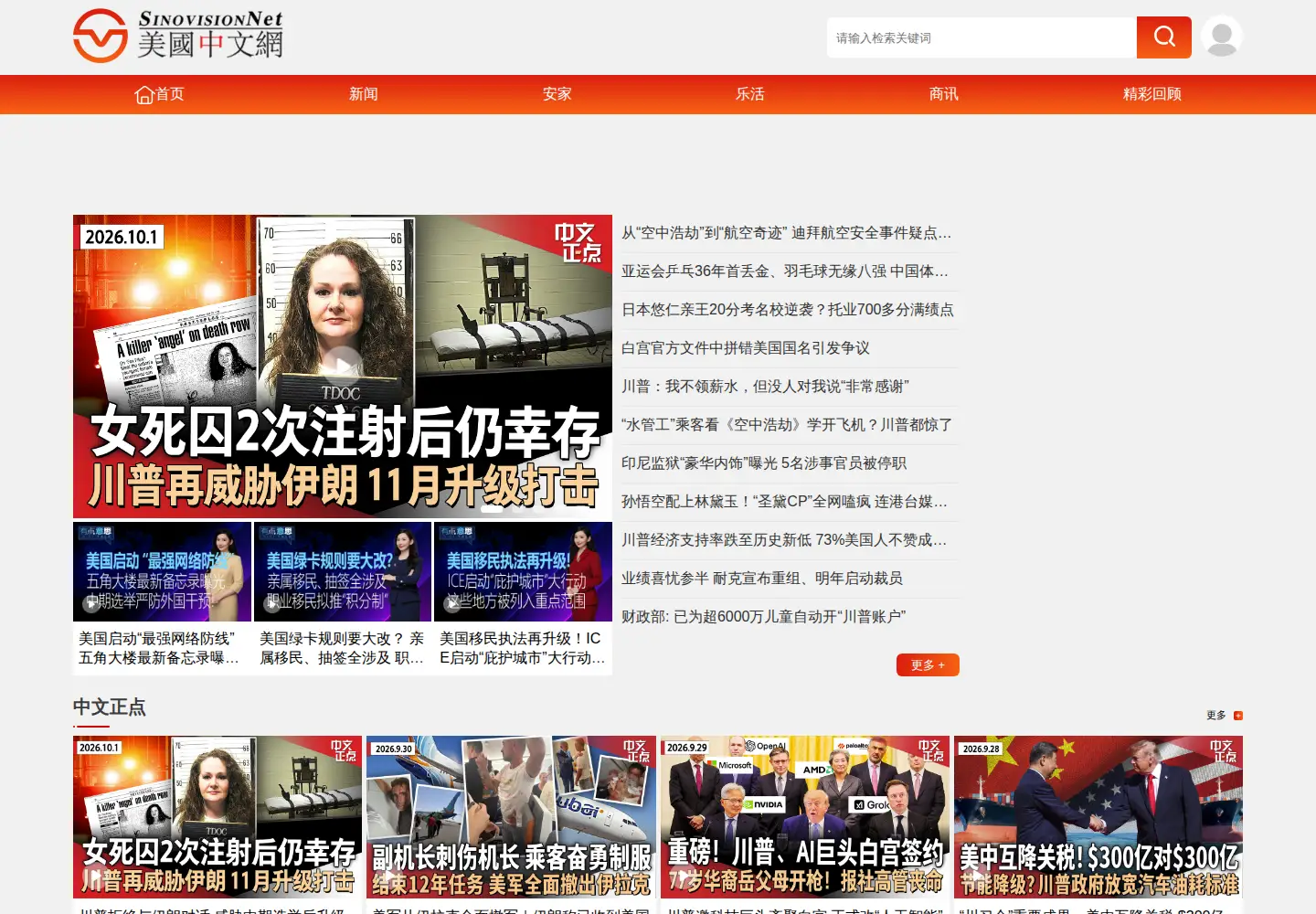Screen dimensions: 1316x914
Task: Open caption 美国绿卡规则要大改 below thumbnail
Action: point(342,648)
